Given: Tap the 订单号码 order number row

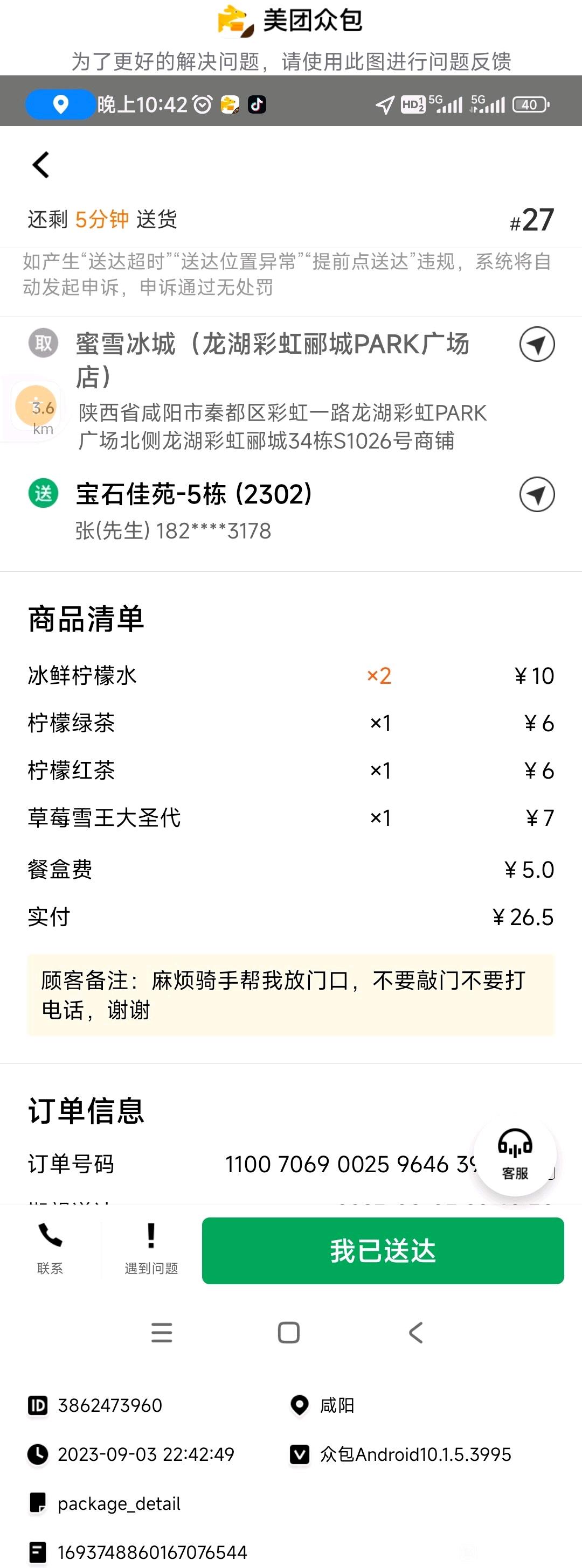Looking at the screenshot, I should [290, 1164].
